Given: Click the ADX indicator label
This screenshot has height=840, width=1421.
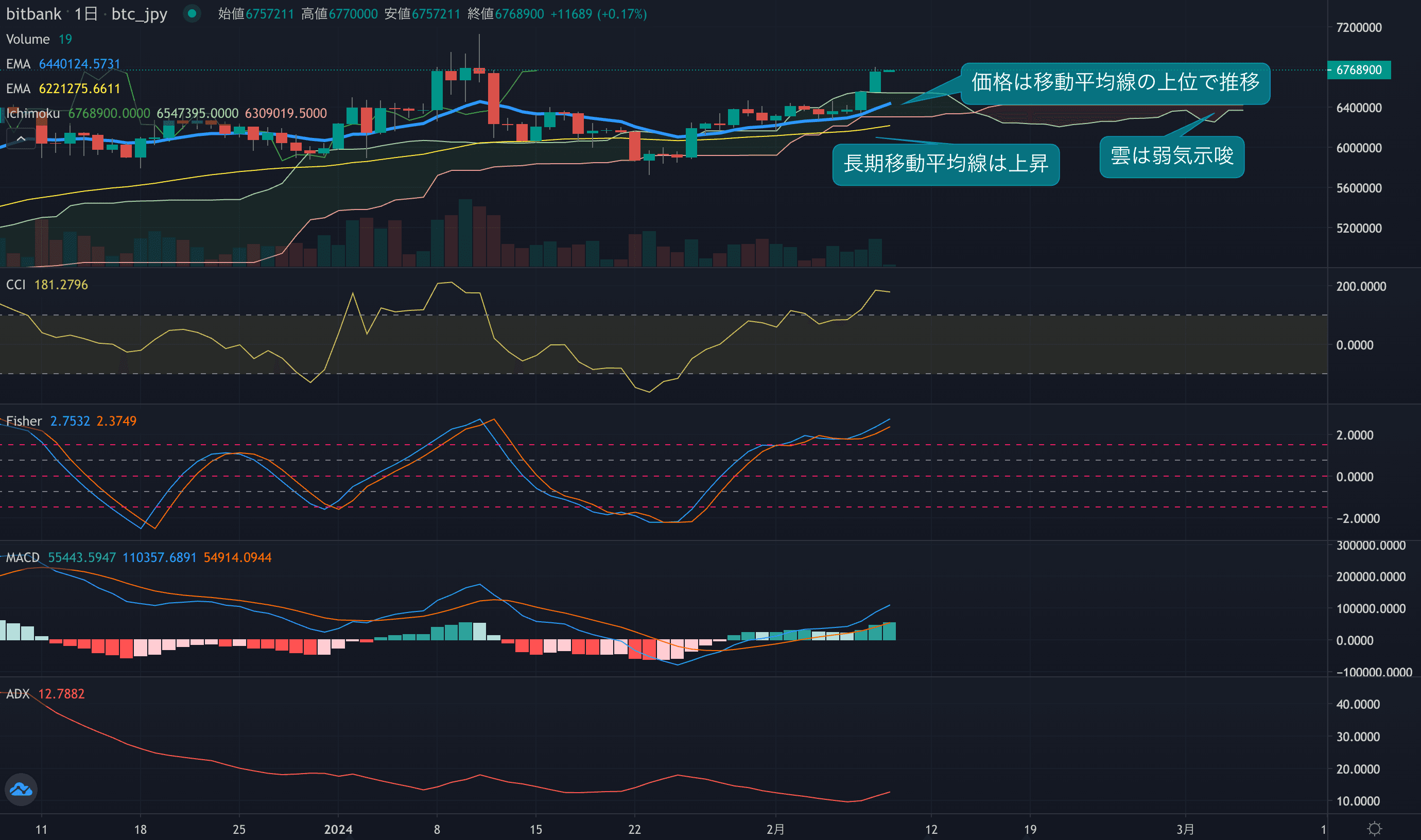Looking at the screenshot, I should pos(18,694).
